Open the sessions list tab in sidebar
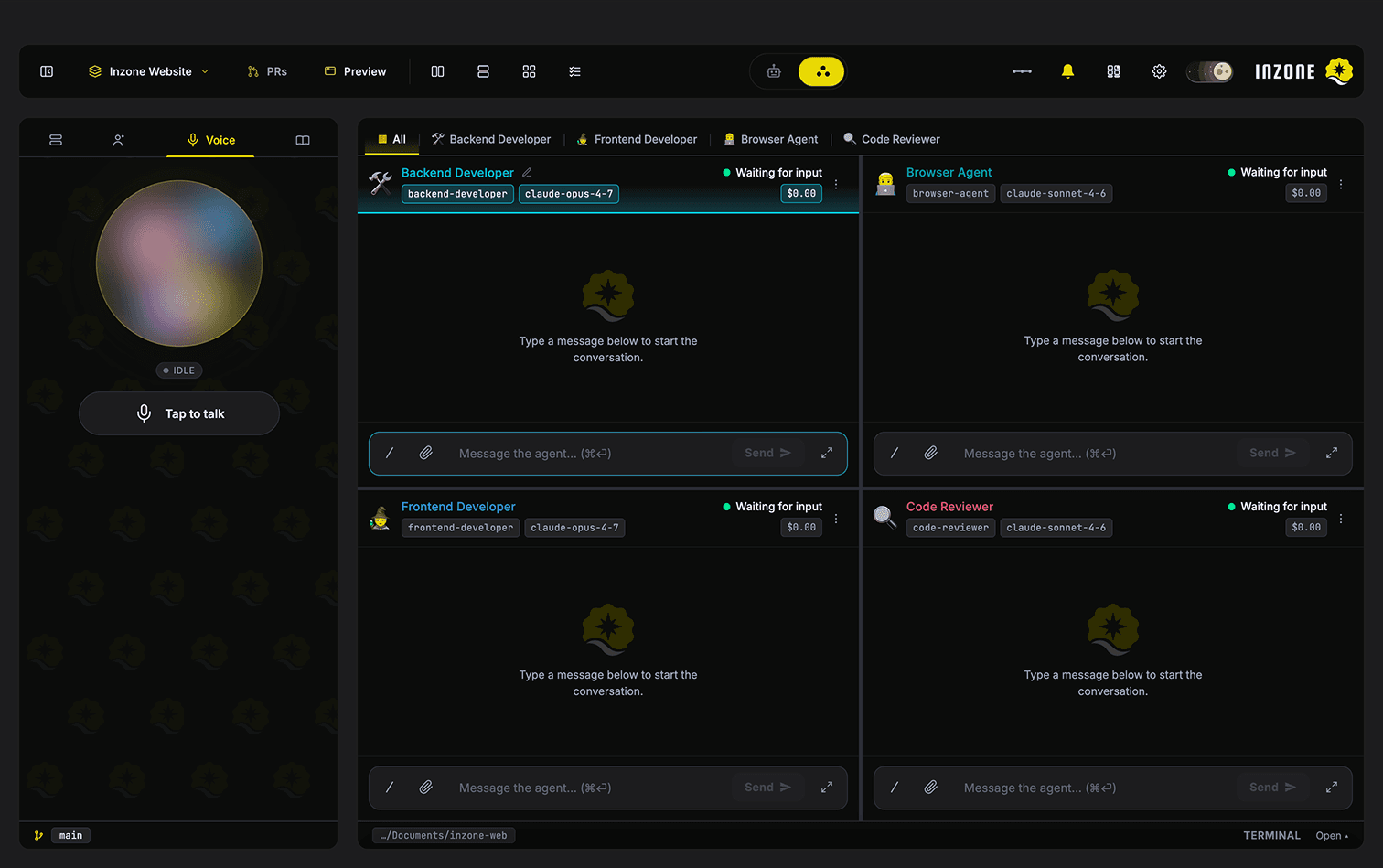The height and width of the screenshot is (868, 1383). pos(56,140)
